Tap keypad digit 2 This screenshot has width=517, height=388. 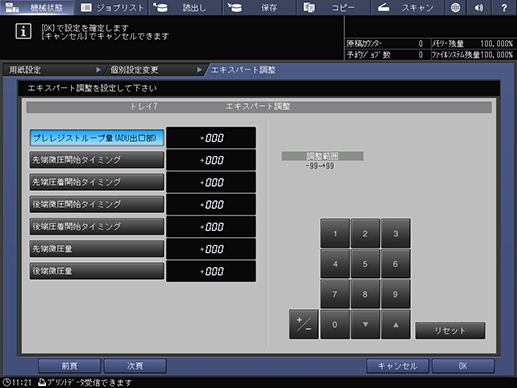click(x=365, y=233)
